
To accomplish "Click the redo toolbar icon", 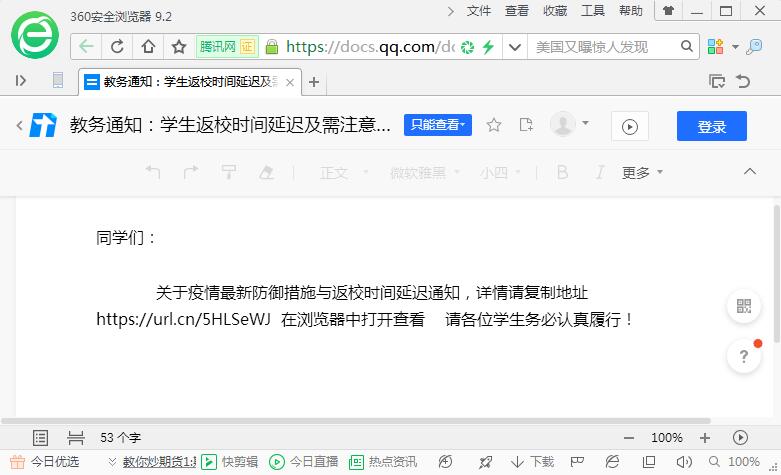I will (191, 172).
